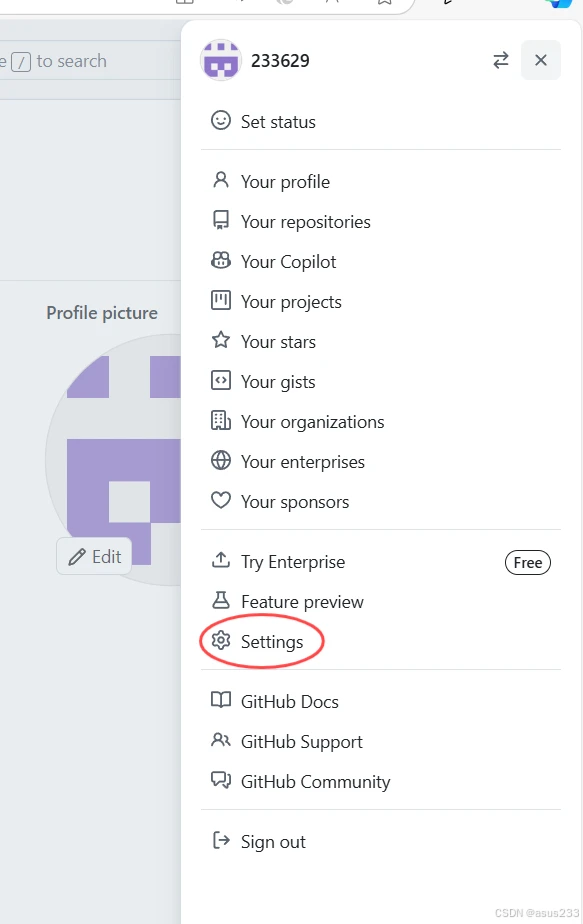The height and width of the screenshot is (924, 583).
Task: Click the Settings gear icon
Action: (220, 641)
